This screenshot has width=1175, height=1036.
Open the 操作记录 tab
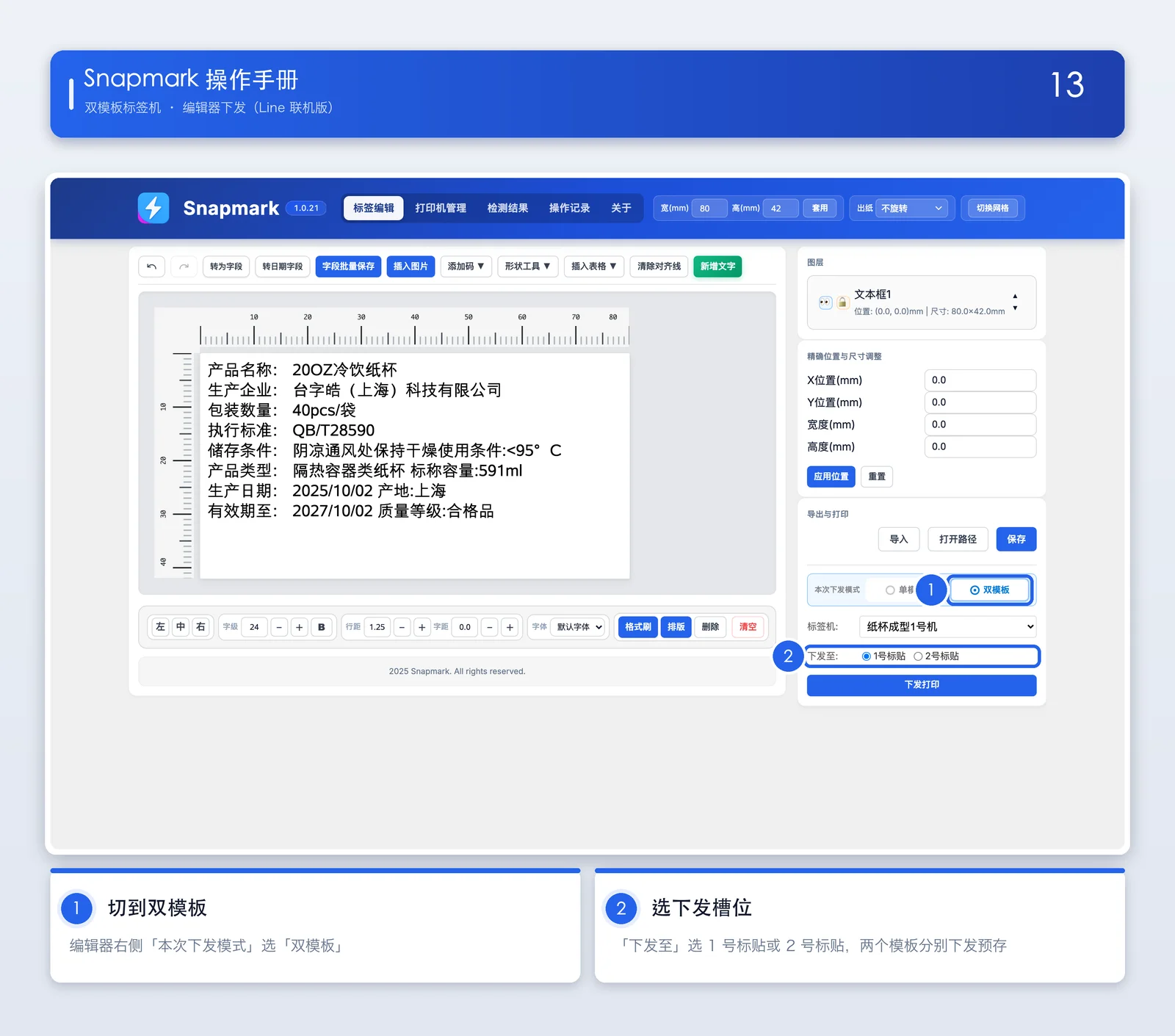coord(570,209)
